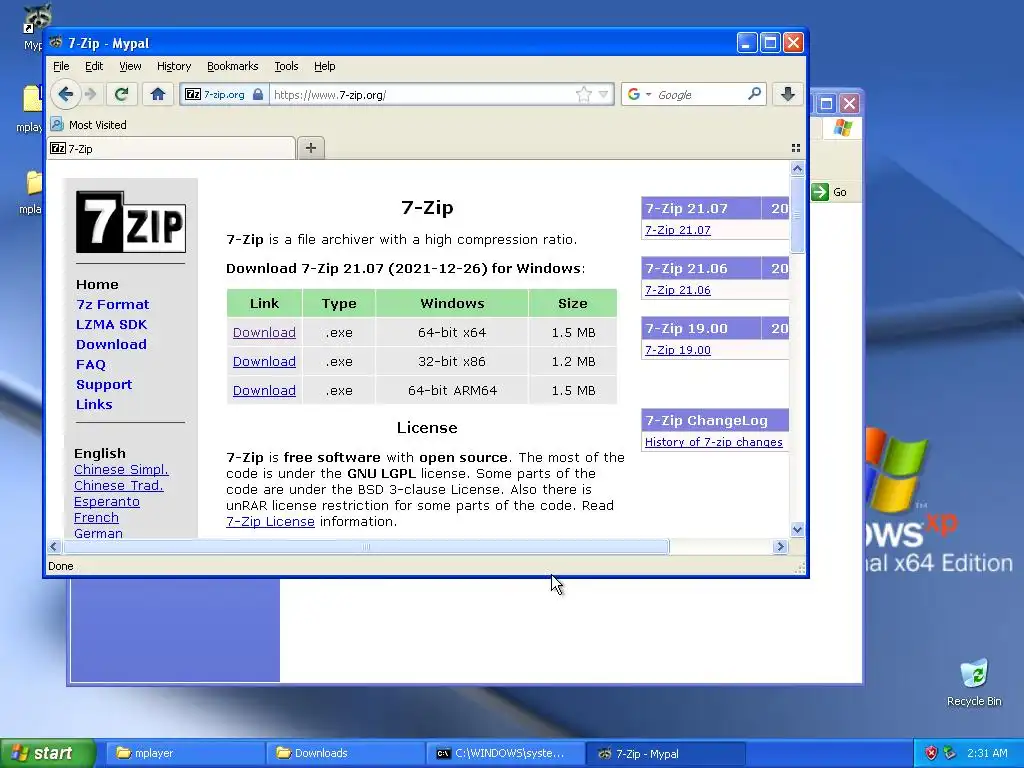Switch to C:\WINDOWS\system command prompt taskbar item

tap(505, 754)
